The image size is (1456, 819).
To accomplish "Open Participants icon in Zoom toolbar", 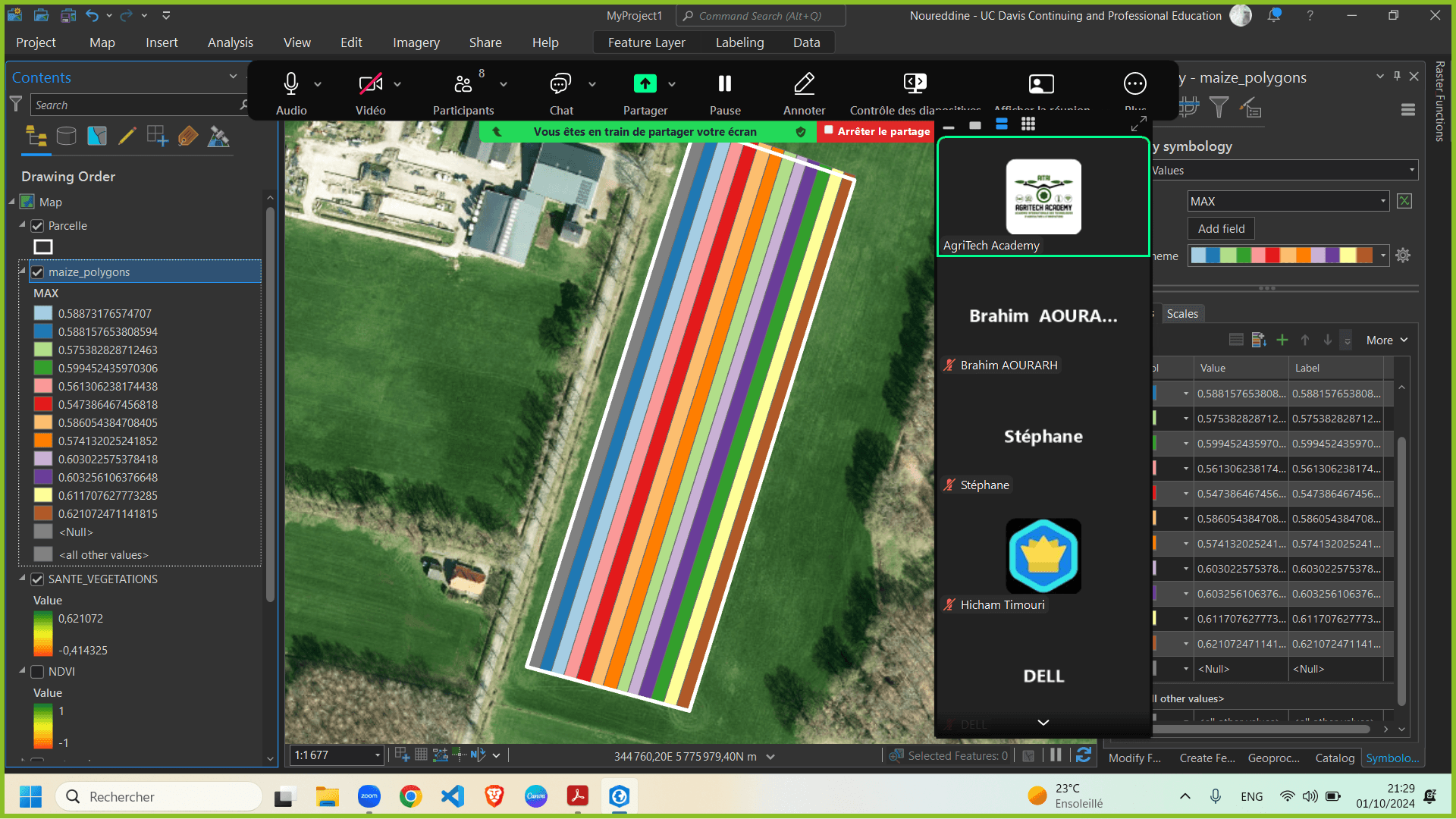I will point(463,84).
